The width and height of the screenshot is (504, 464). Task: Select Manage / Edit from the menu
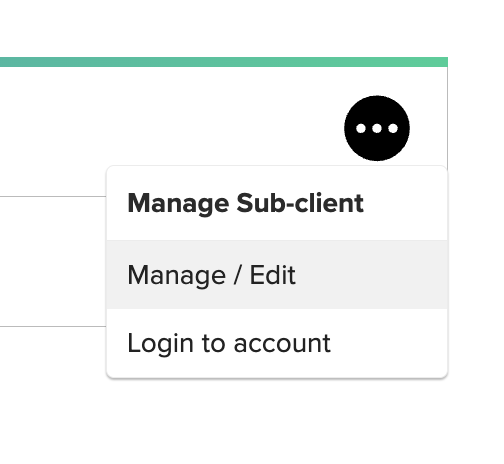[x=277, y=275]
